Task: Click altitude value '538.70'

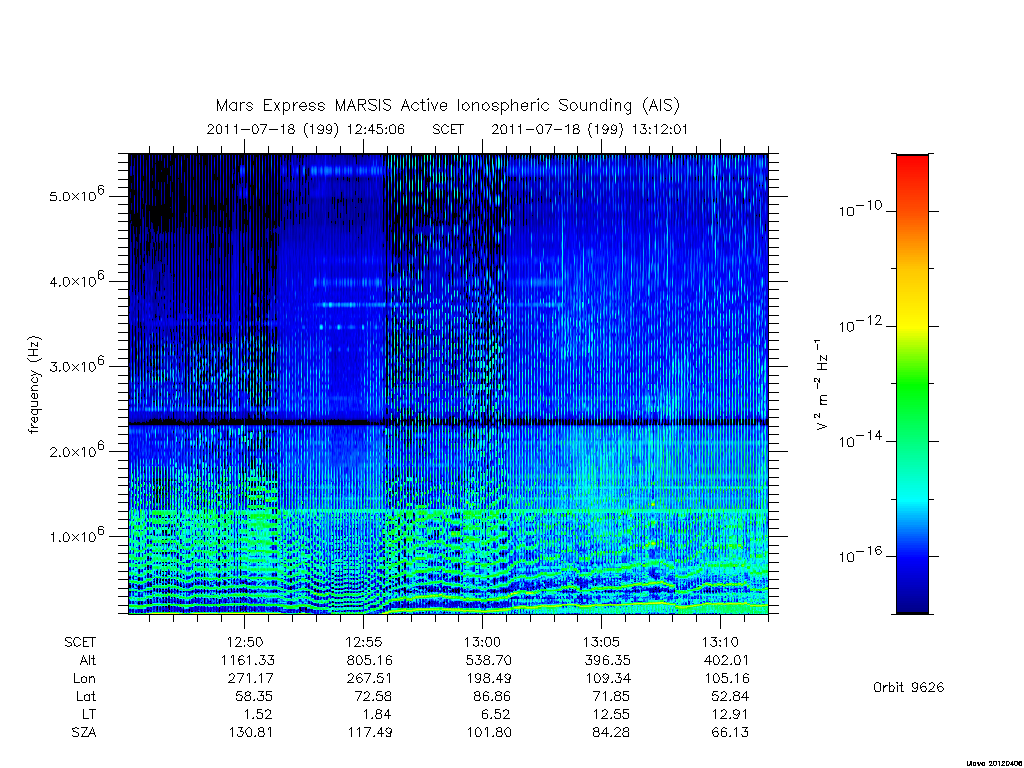Action: tap(488, 660)
